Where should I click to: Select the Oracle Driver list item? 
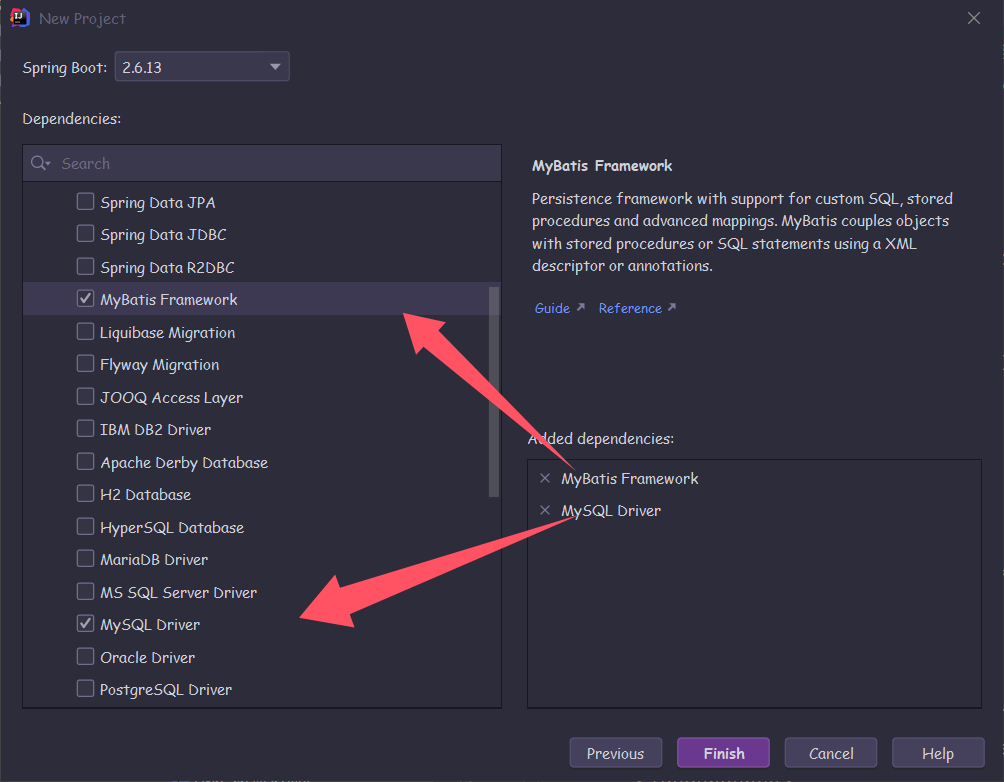(x=147, y=657)
